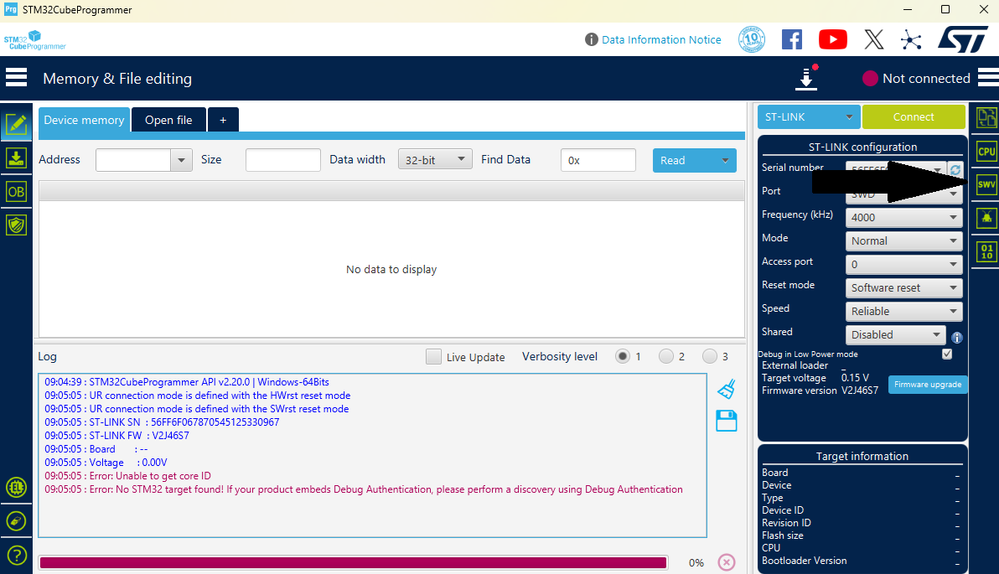The height and width of the screenshot is (574, 999).
Task: Refresh the ST-LINK serial number list
Action: (955, 169)
